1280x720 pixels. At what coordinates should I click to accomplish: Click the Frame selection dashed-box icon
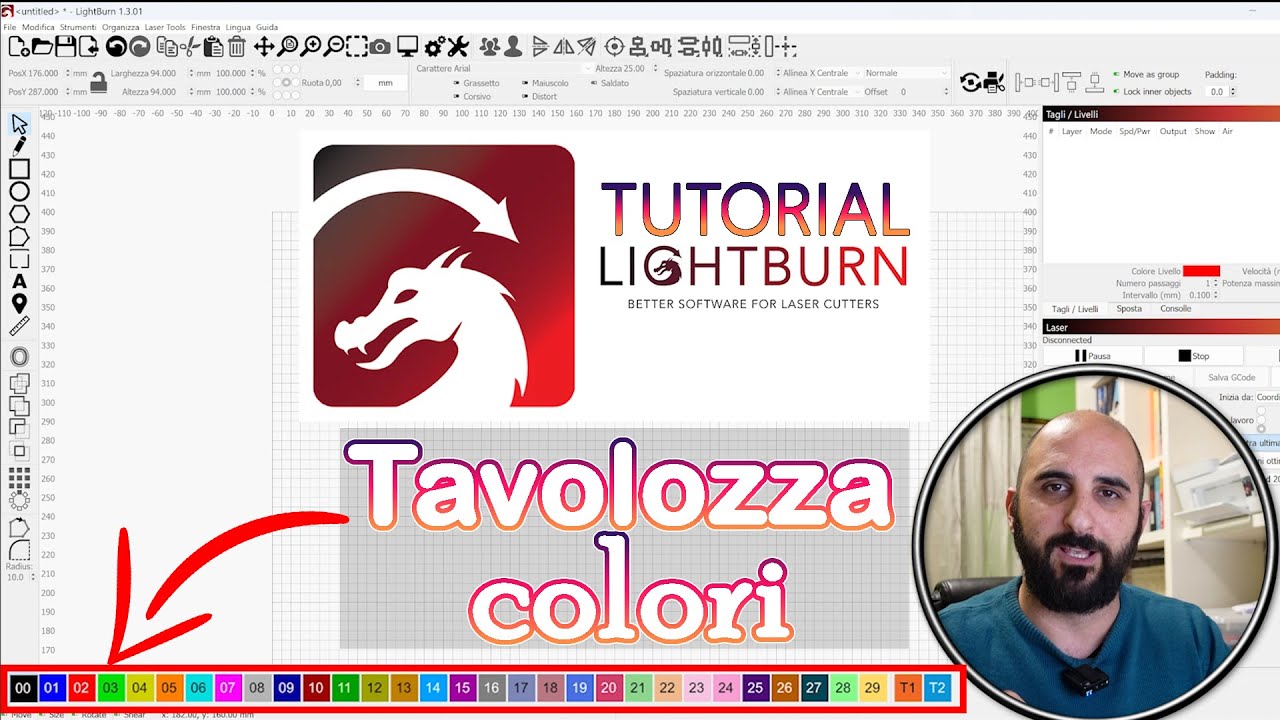click(357, 46)
